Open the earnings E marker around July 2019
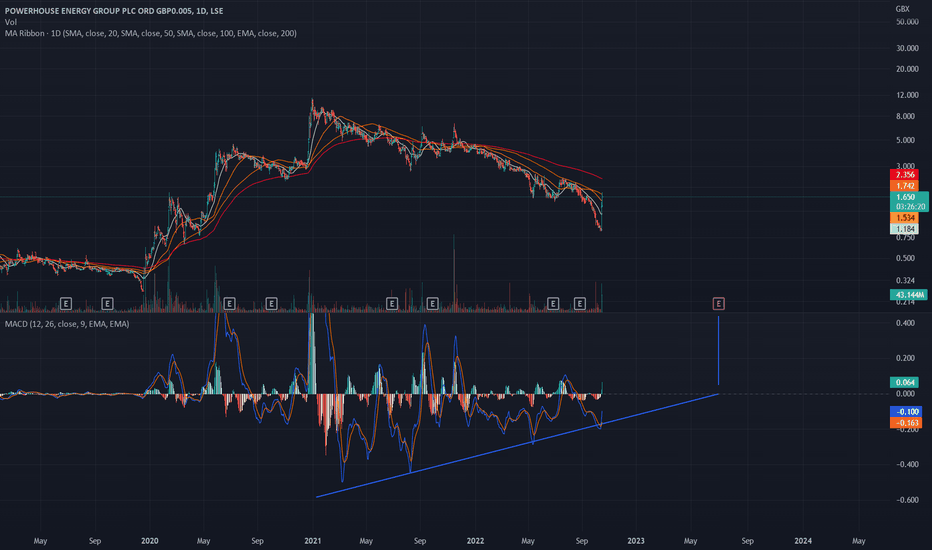Image resolution: width=932 pixels, height=550 pixels. [66, 304]
